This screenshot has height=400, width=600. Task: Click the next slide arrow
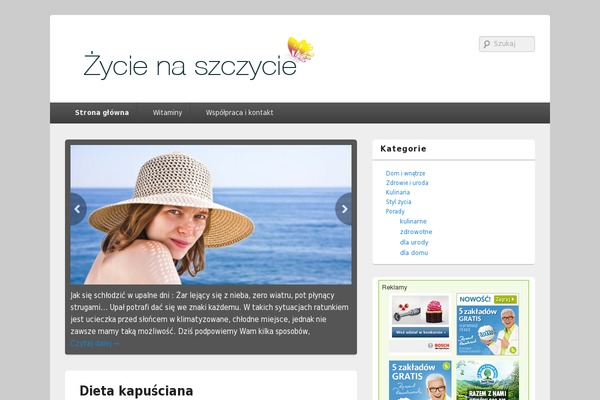[344, 209]
